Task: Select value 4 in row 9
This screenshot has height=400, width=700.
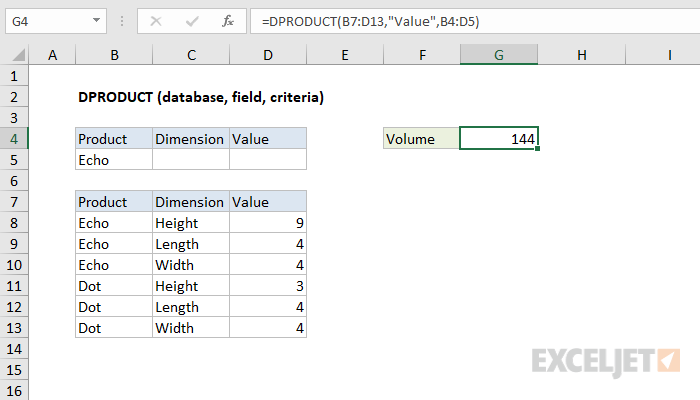Action: (x=268, y=244)
